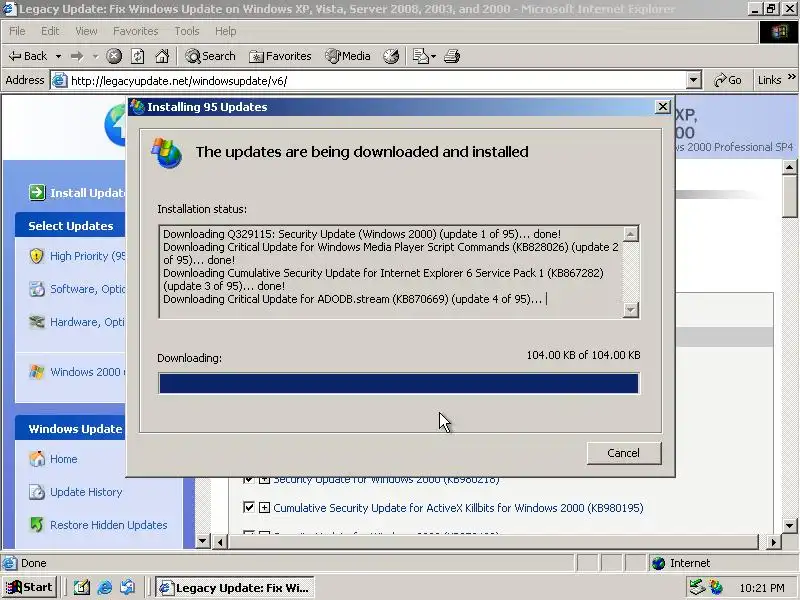This screenshot has height=600, width=800.
Task: Click the Internet zone globe icon
Action: click(658, 563)
